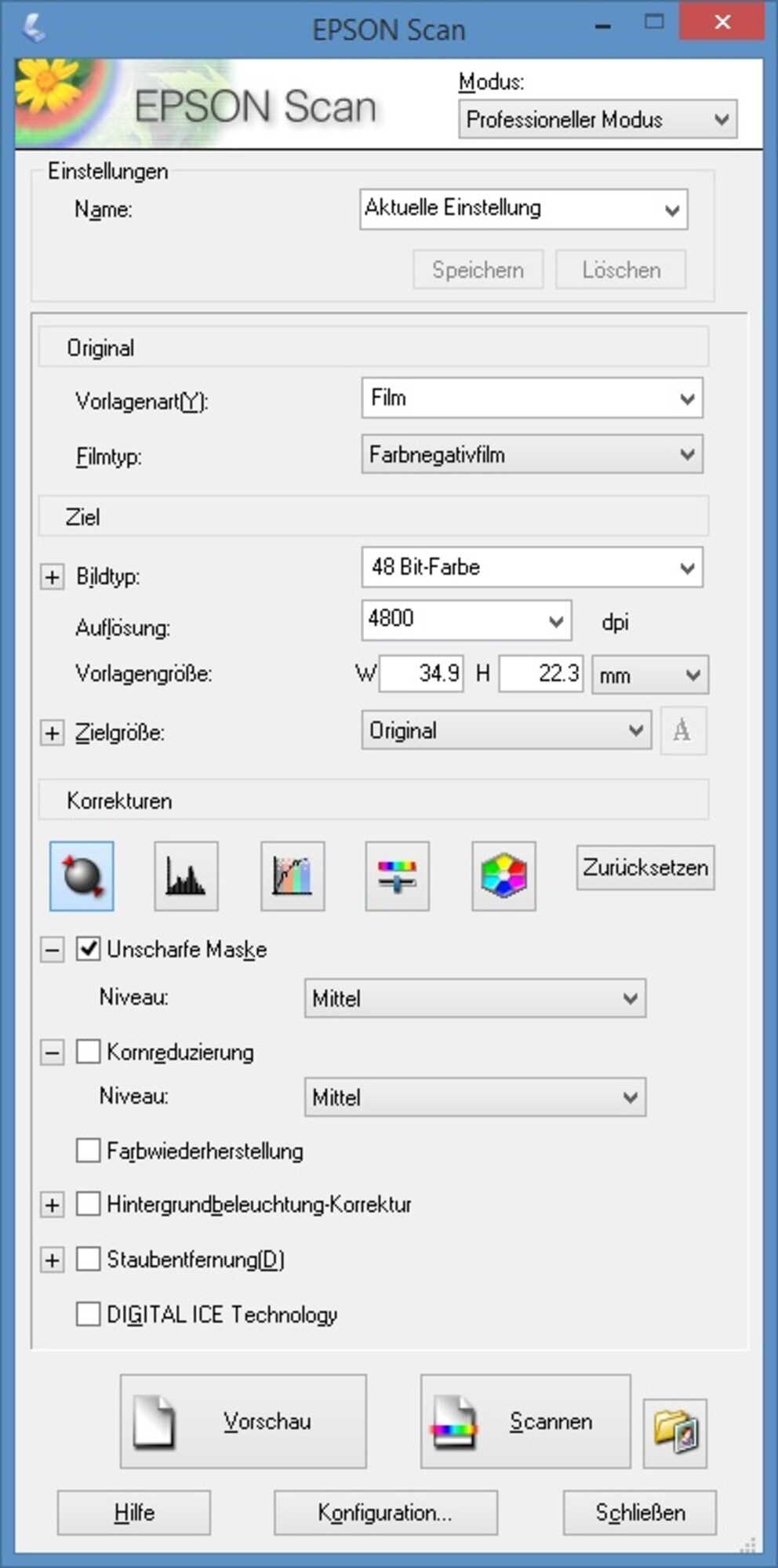Enable the Staubentfernung checkbox
The height and width of the screenshot is (1568, 778).
pos(88,1259)
